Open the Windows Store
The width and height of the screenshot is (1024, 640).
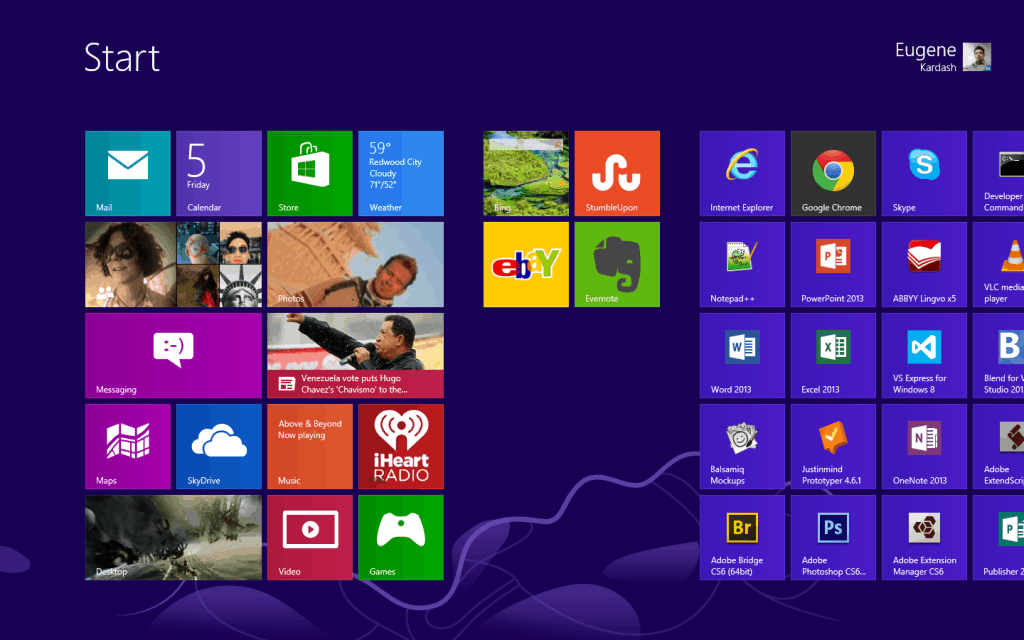pos(309,173)
